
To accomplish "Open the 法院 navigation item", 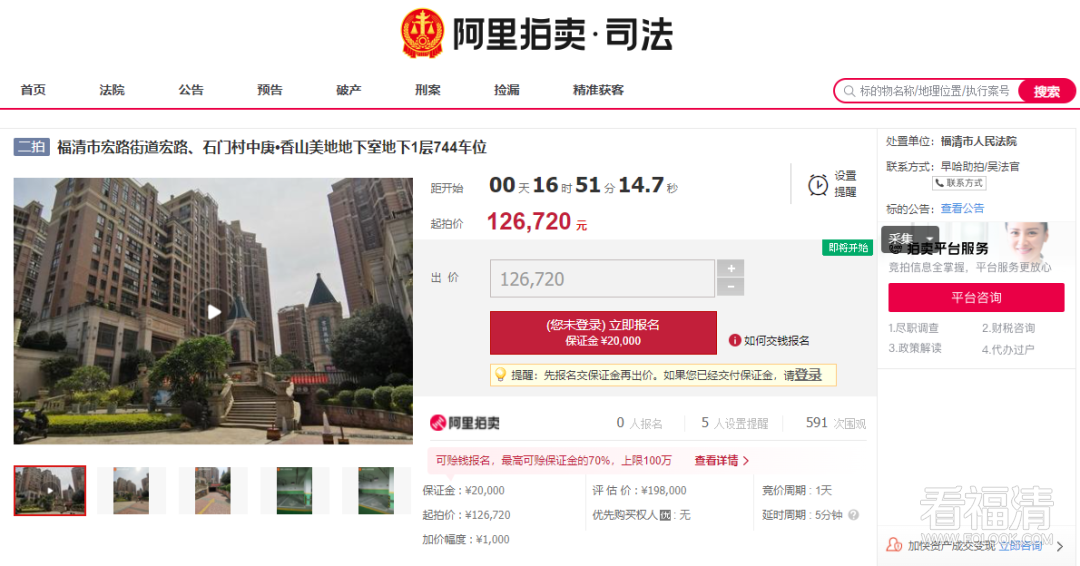I will [112, 90].
